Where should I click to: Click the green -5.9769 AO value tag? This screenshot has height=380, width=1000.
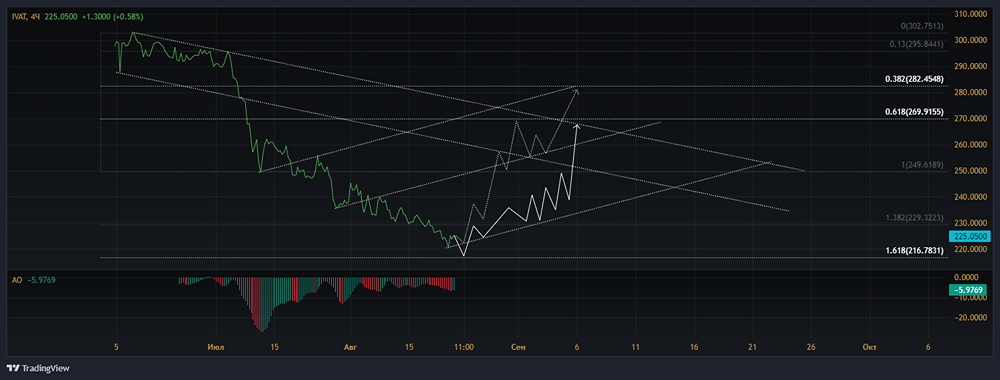(969, 290)
